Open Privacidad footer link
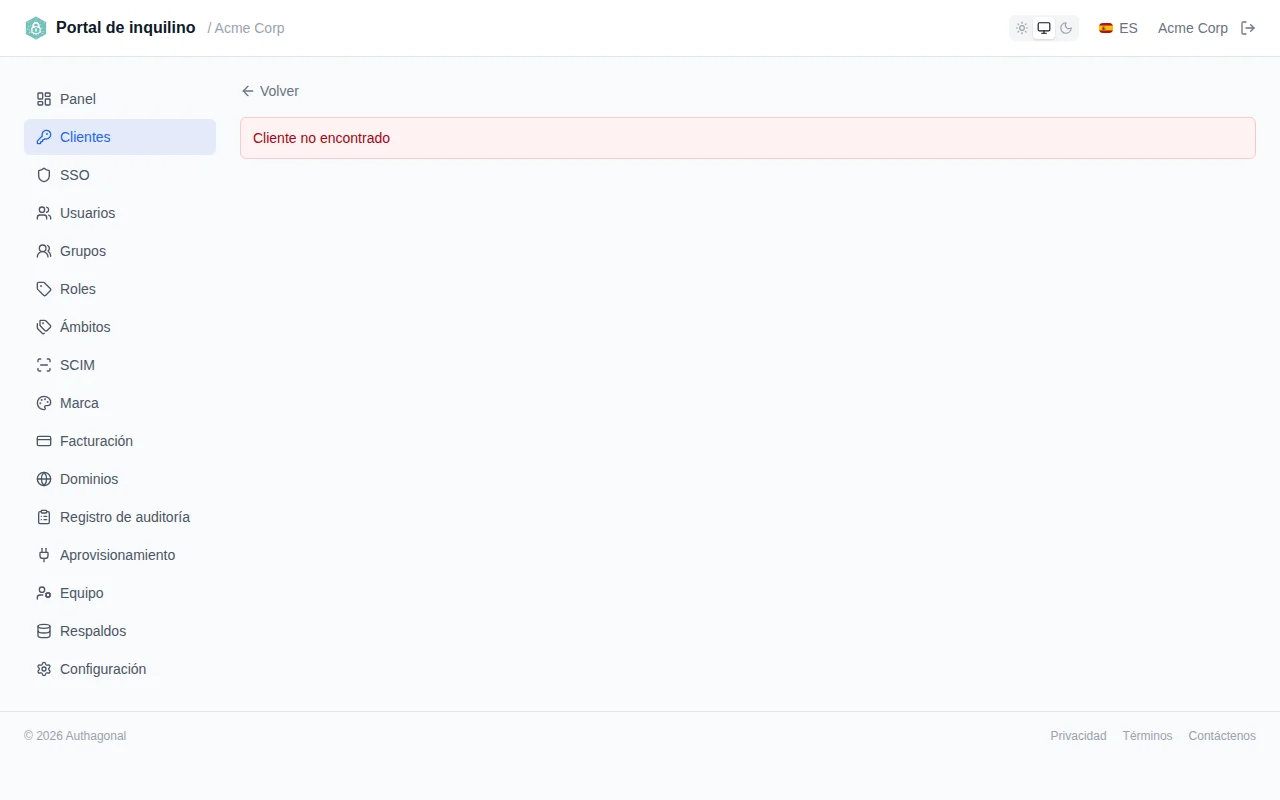This screenshot has width=1280, height=800. point(1078,736)
